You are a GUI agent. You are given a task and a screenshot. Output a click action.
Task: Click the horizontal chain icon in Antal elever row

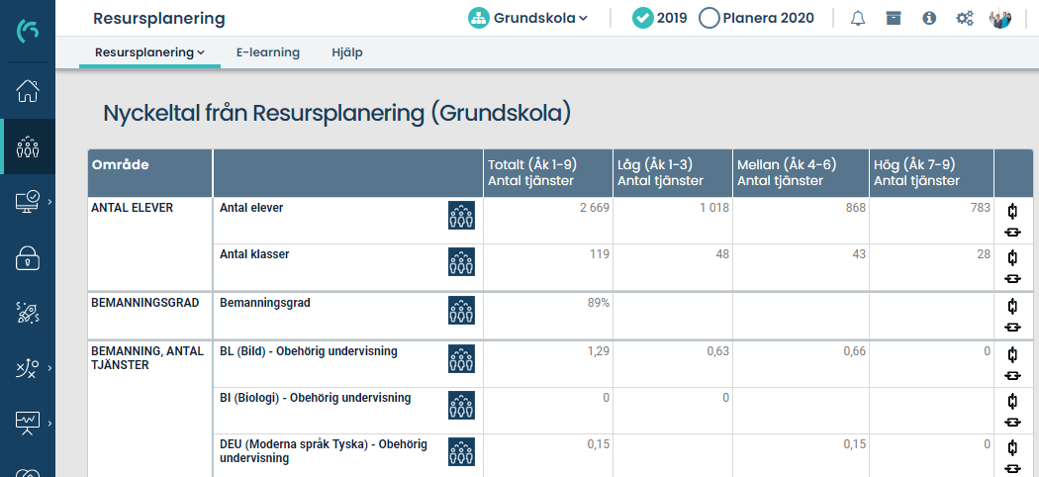1012,233
